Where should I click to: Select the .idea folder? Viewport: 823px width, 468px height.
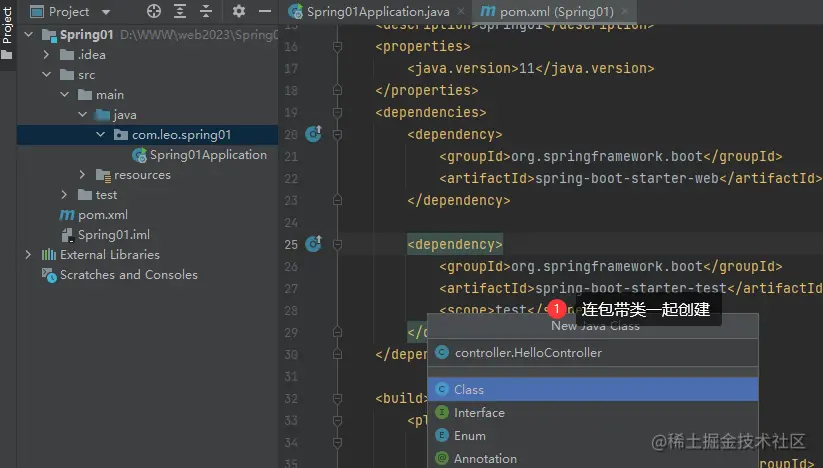(x=91, y=55)
